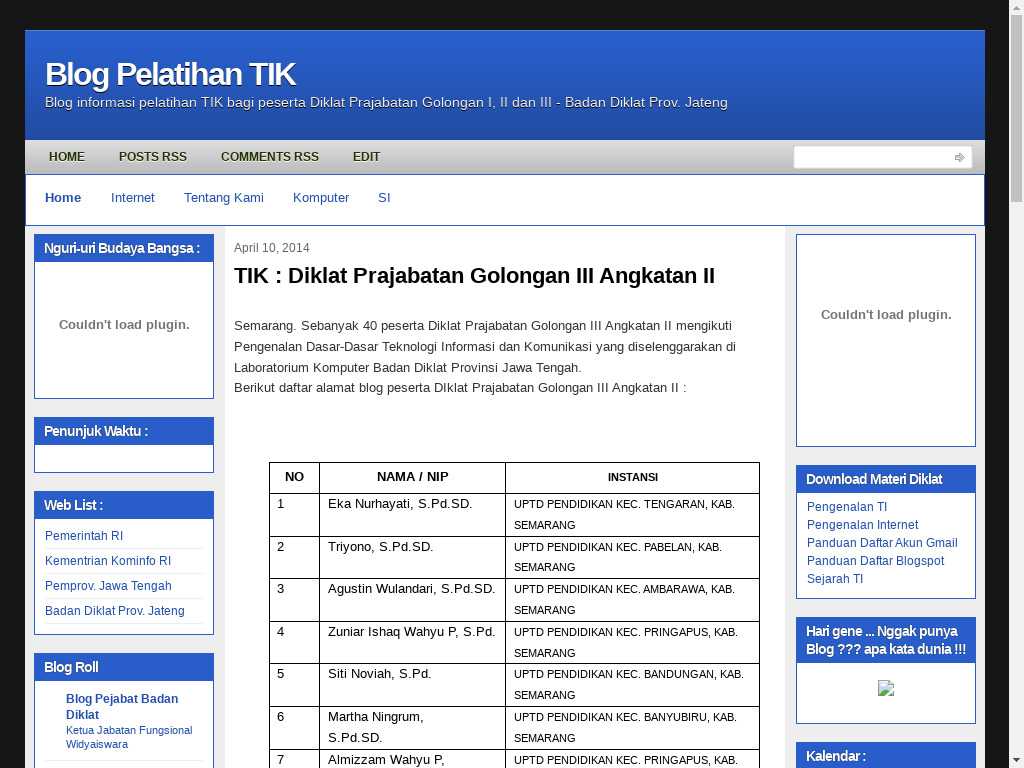Open Blog Pejabat Badan Diklat link
The width and height of the screenshot is (1024, 768).
click(122, 706)
